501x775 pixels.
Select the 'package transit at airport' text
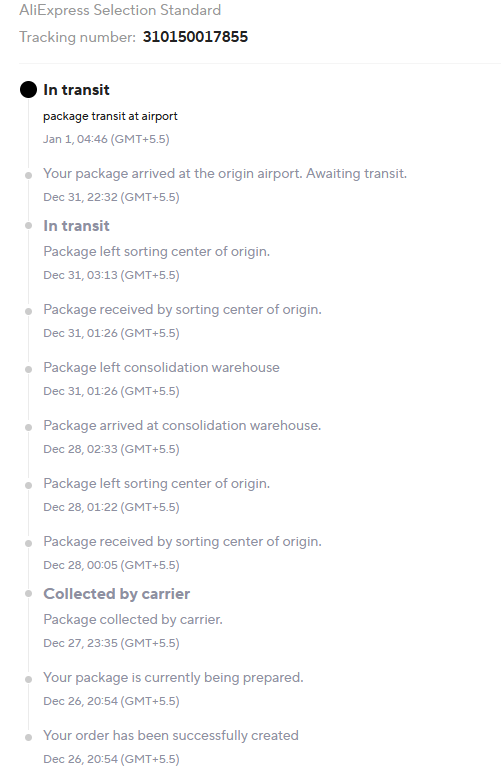click(x=110, y=116)
